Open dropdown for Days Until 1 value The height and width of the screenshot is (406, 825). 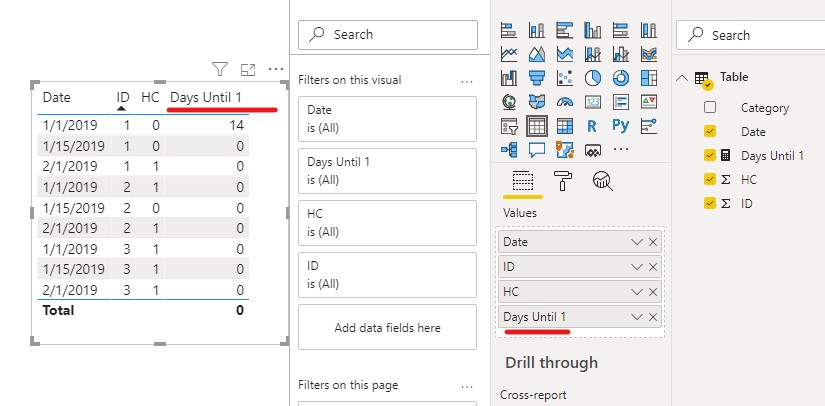[637, 317]
